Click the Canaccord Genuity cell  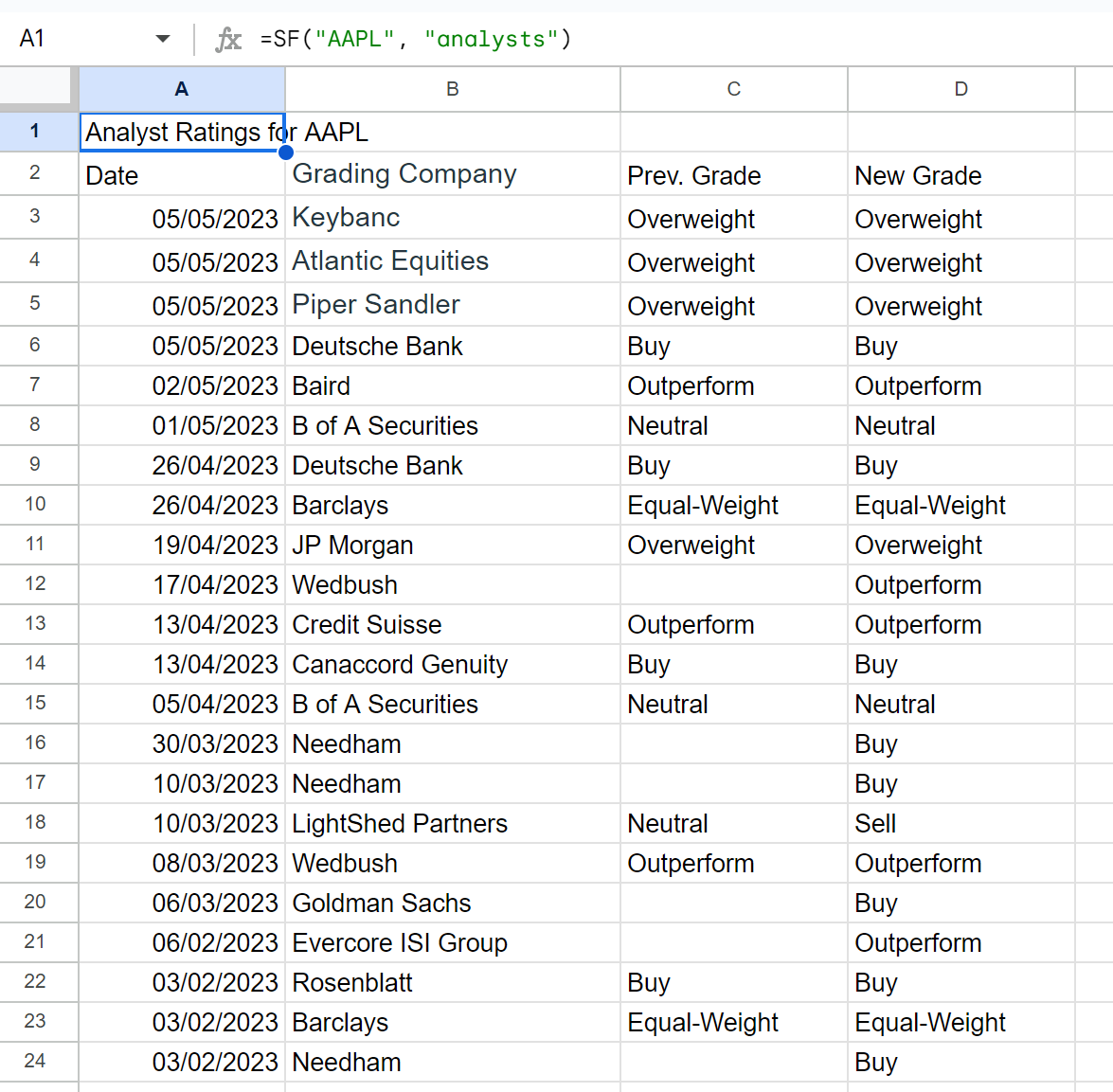click(453, 664)
